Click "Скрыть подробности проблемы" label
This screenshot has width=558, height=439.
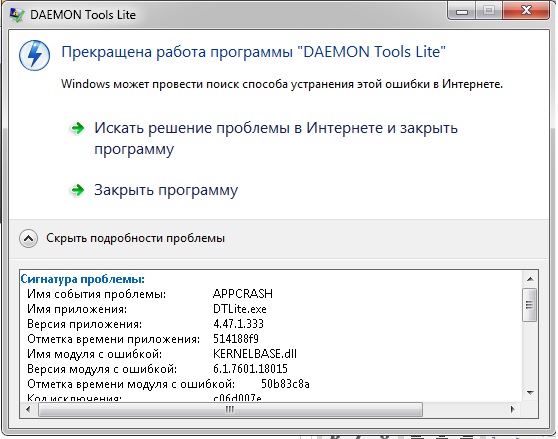coord(136,238)
